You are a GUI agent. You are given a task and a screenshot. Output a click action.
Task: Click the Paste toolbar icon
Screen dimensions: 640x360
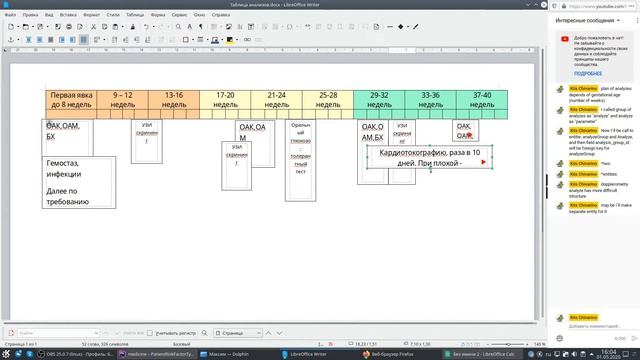pos(116,27)
